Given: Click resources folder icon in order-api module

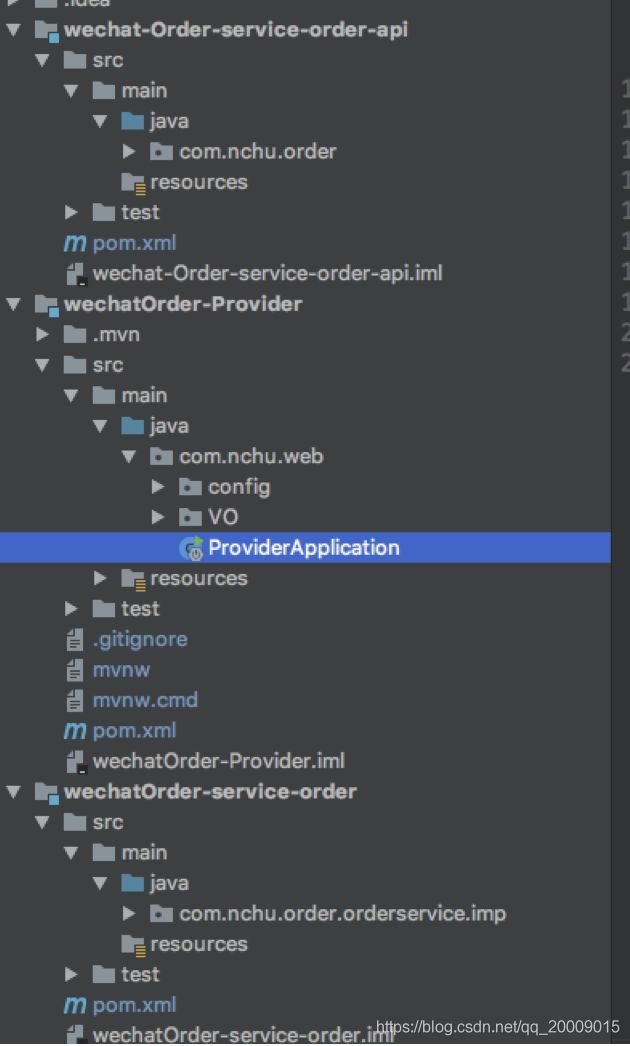Looking at the screenshot, I should point(133,183).
